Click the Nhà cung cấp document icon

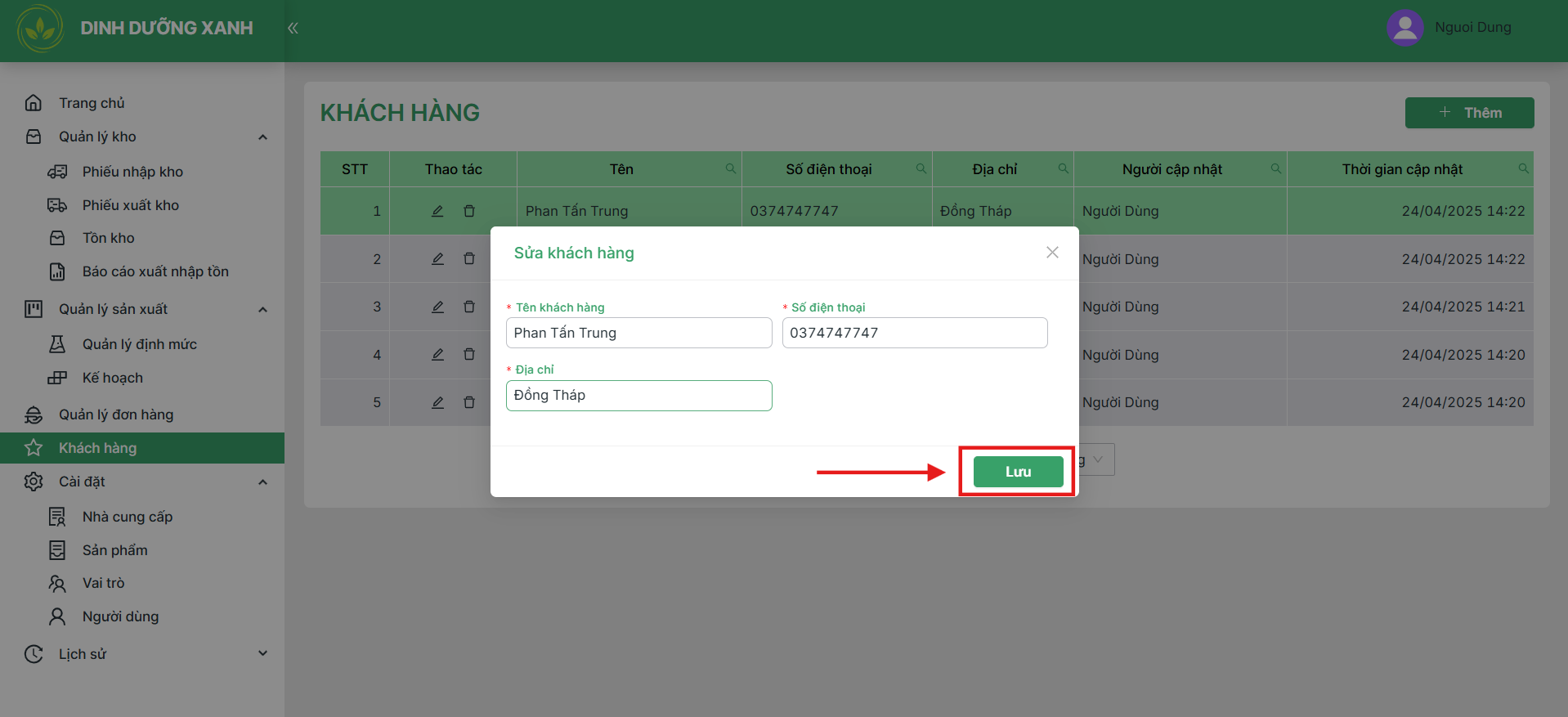click(57, 517)
